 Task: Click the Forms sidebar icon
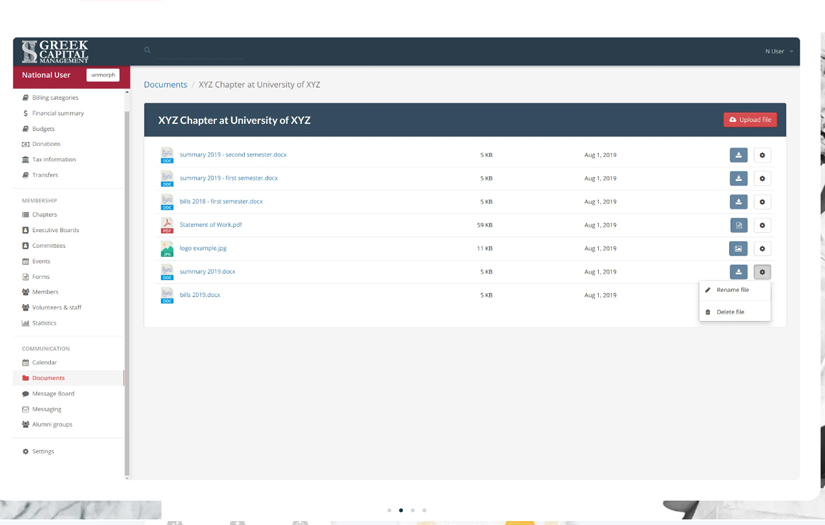pyautogui.click(x=25, y=276)
